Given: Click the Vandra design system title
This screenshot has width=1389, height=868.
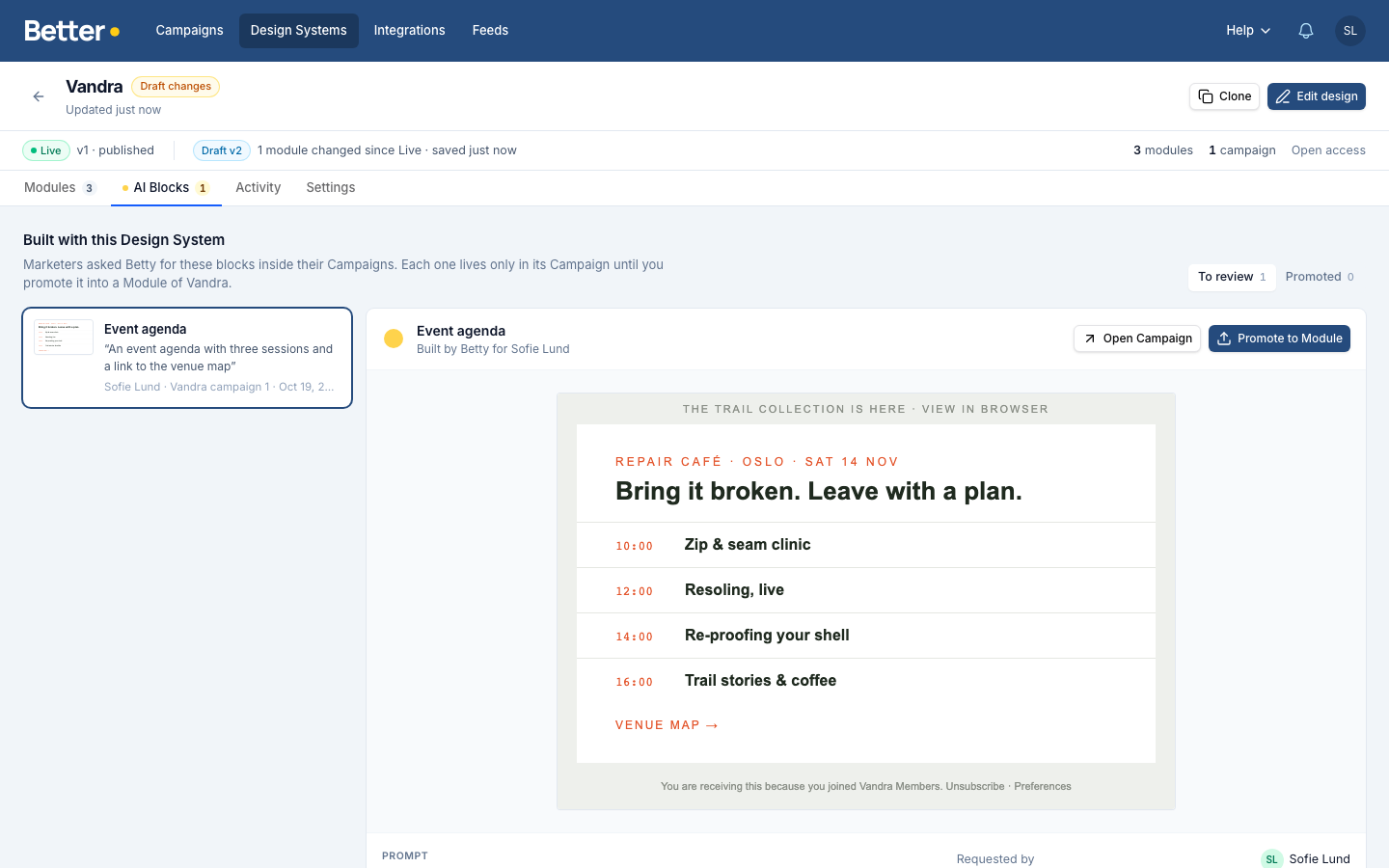Looking at the screenshot, I should [95, 87].
